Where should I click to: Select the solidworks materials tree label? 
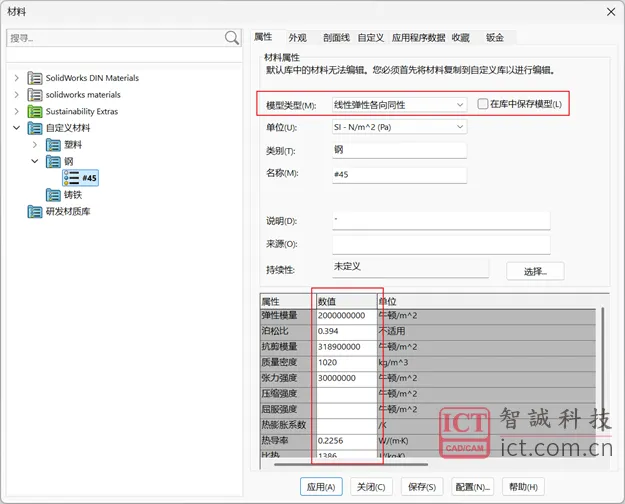click(83, 95)
